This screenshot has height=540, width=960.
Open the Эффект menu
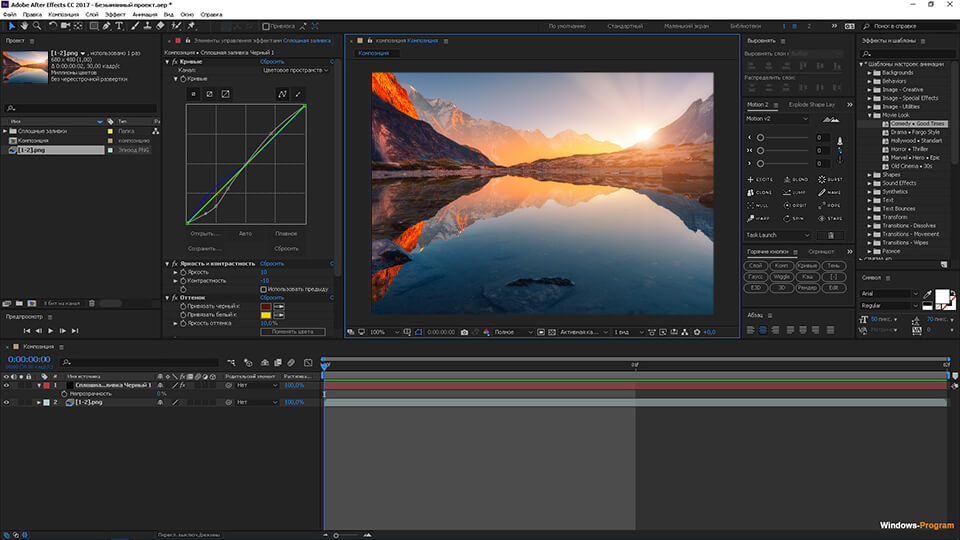click(x=115, y=15)
